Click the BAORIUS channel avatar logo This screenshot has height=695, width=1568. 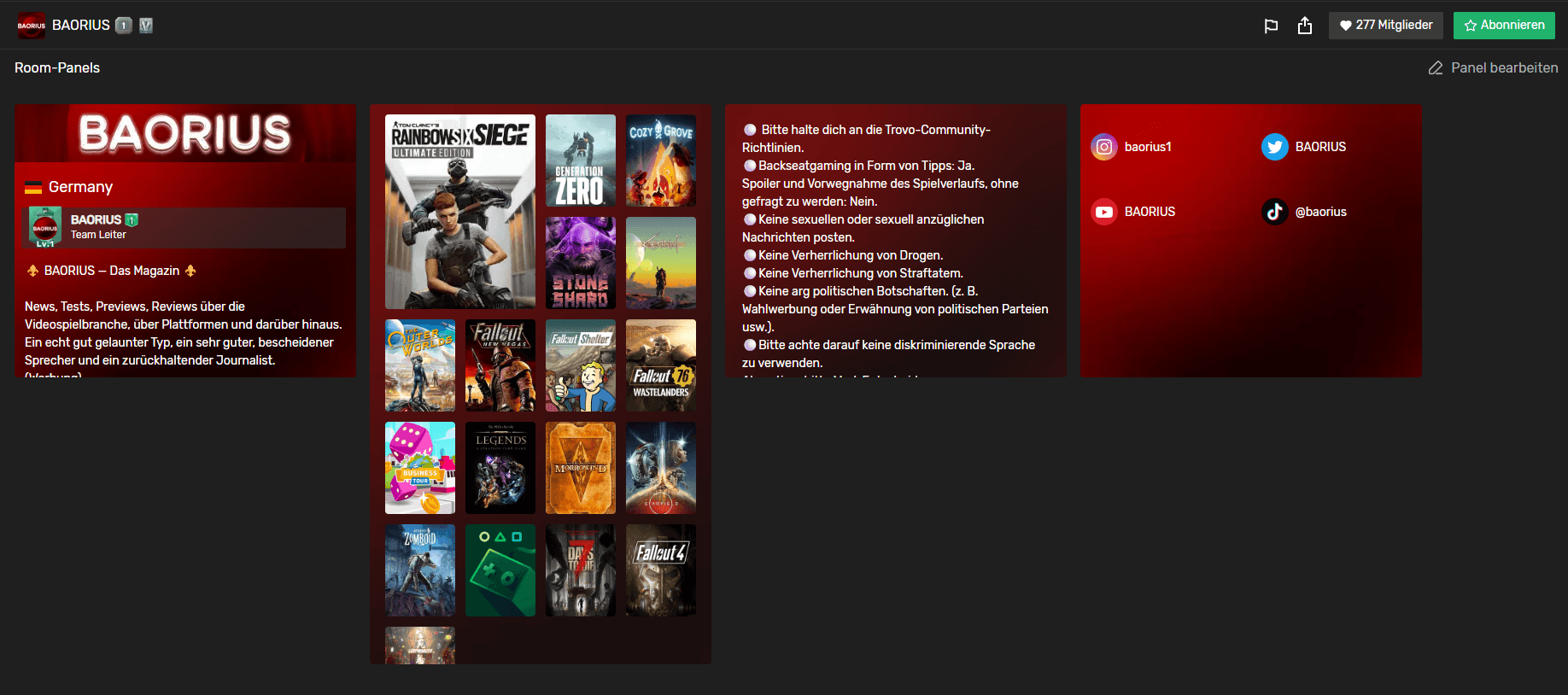click(x=32, y=26)
